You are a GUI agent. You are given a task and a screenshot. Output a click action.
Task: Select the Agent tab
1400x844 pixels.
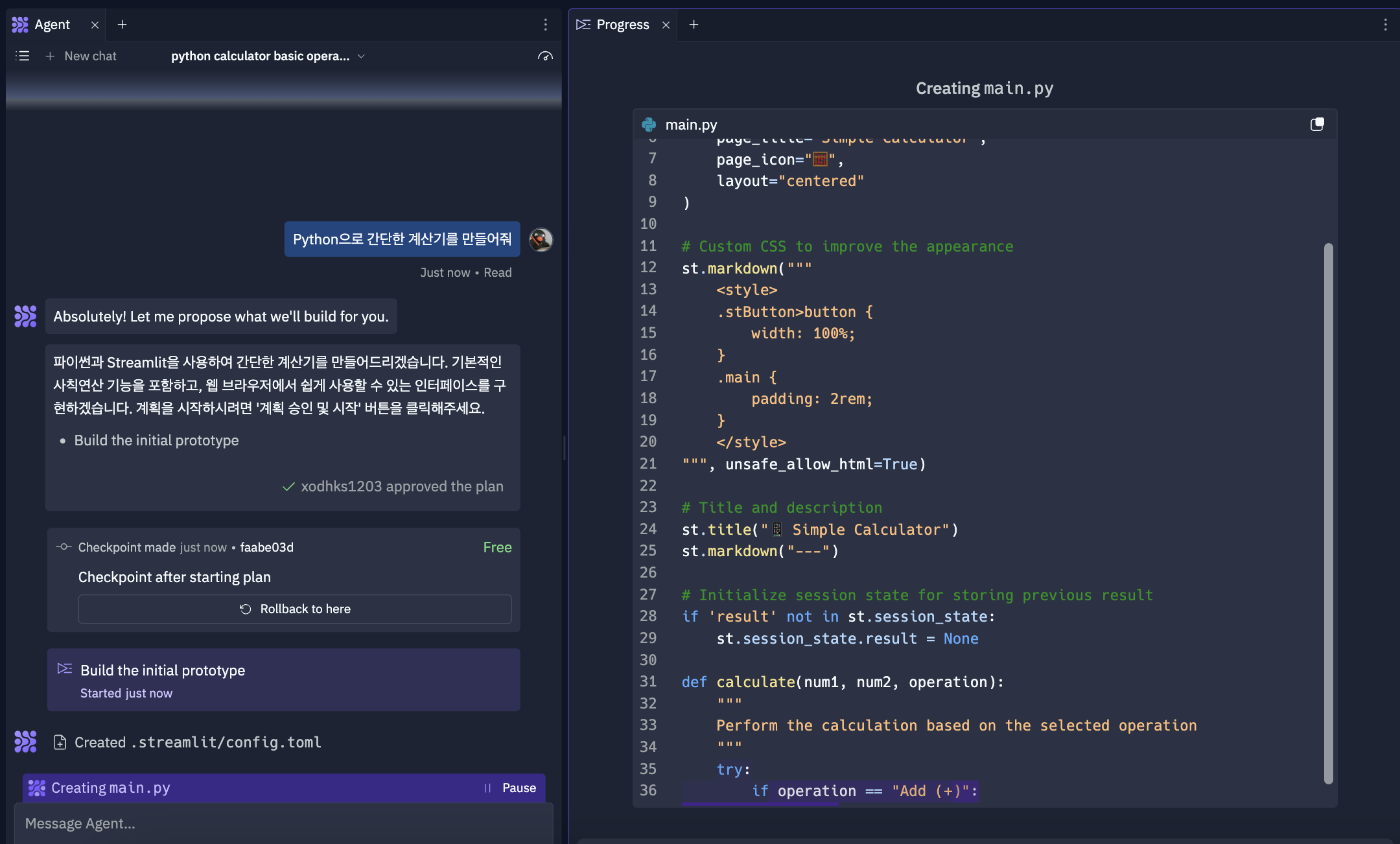53,24
